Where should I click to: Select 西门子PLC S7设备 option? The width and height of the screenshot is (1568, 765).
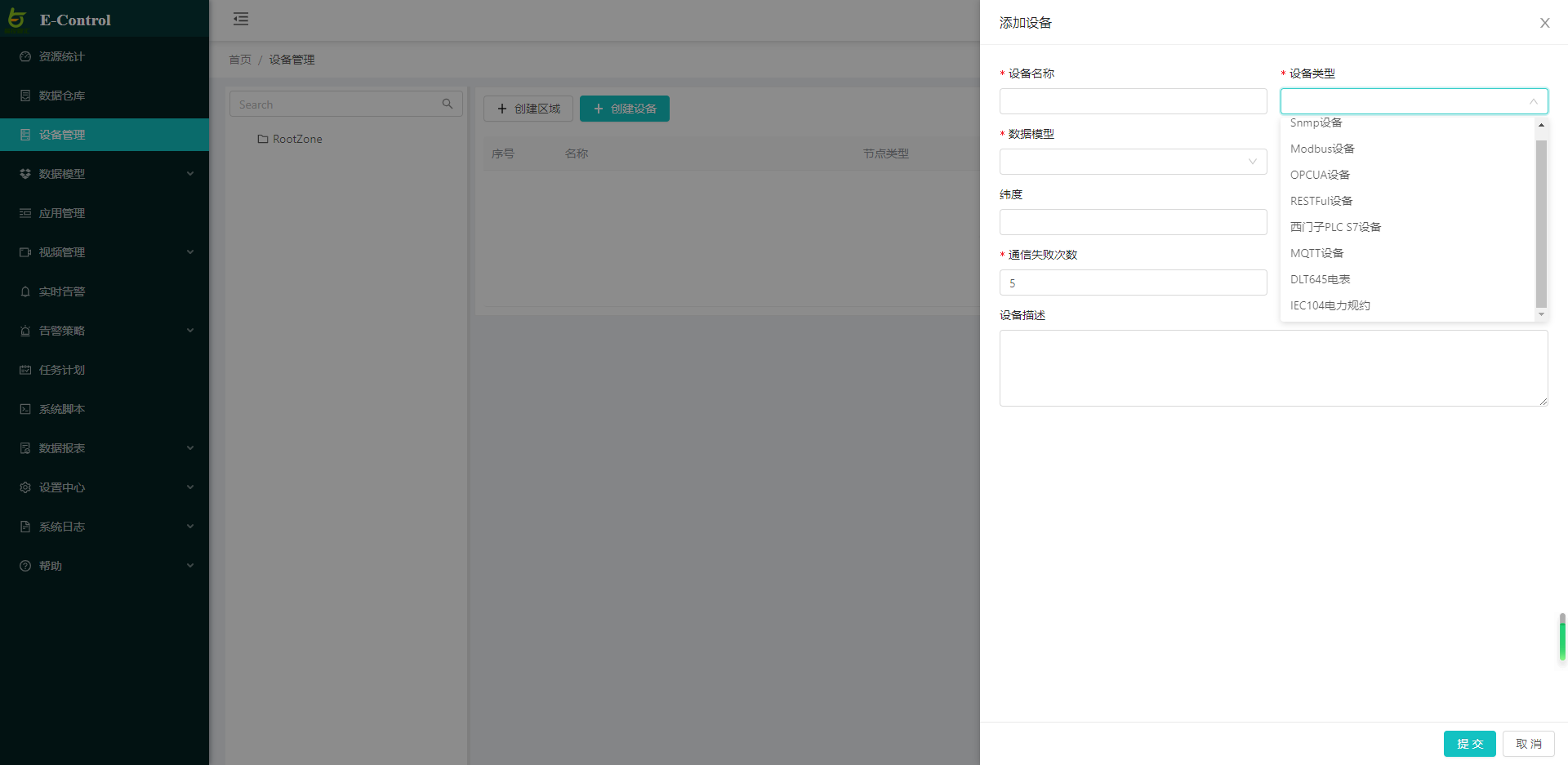point(1408,227)
